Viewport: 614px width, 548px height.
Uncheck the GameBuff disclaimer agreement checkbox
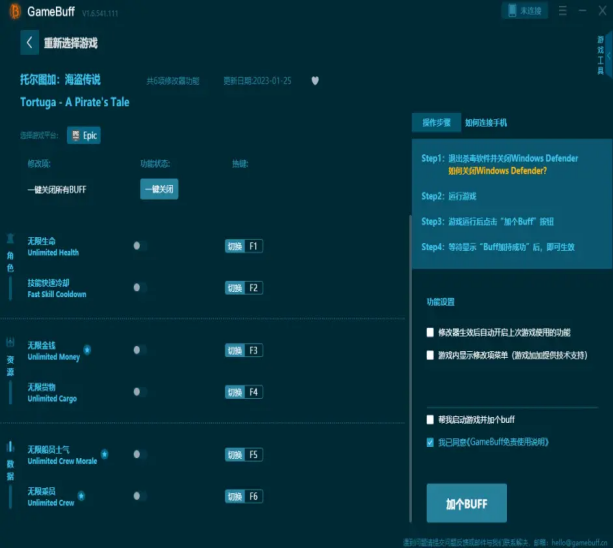click(430, 443)
